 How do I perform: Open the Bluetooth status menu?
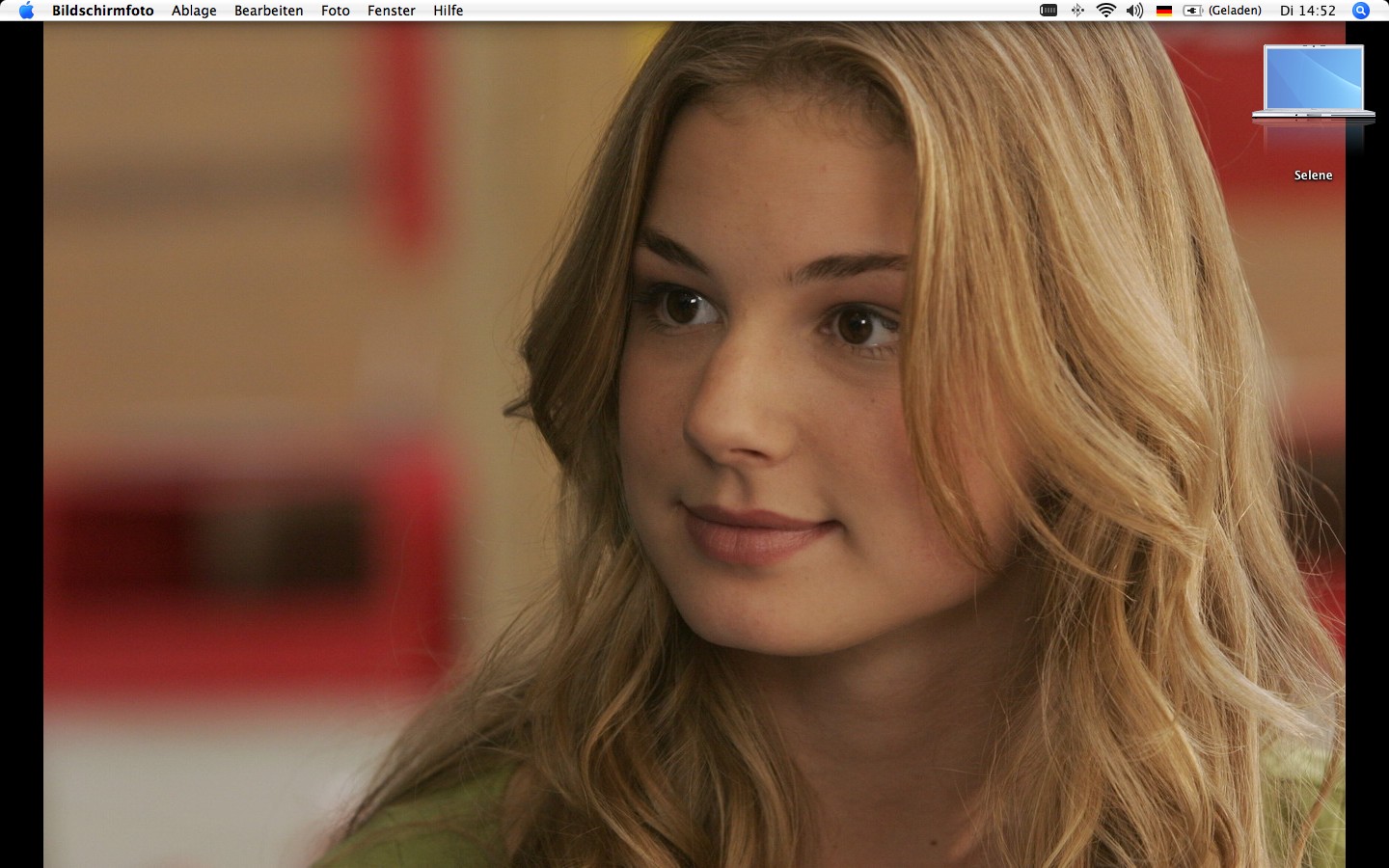point(1077,11)
